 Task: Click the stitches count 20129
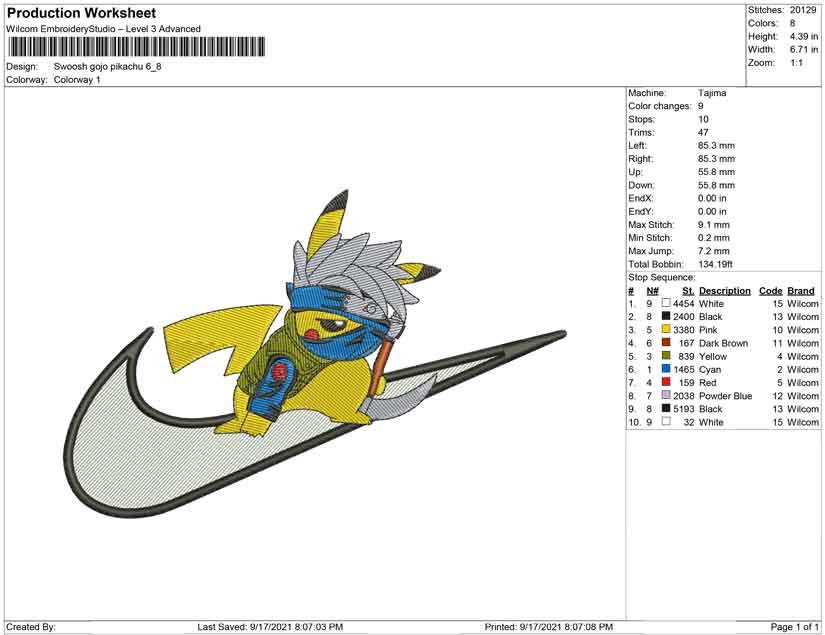(x=802, y=10)
